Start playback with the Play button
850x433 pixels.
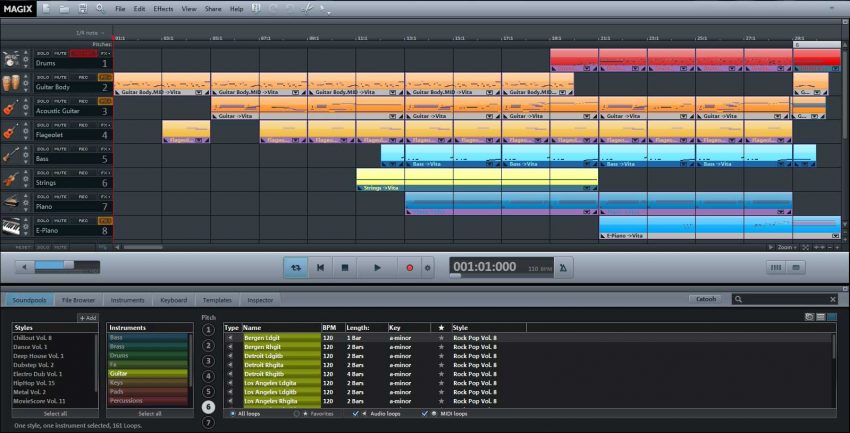coord(377,268)
